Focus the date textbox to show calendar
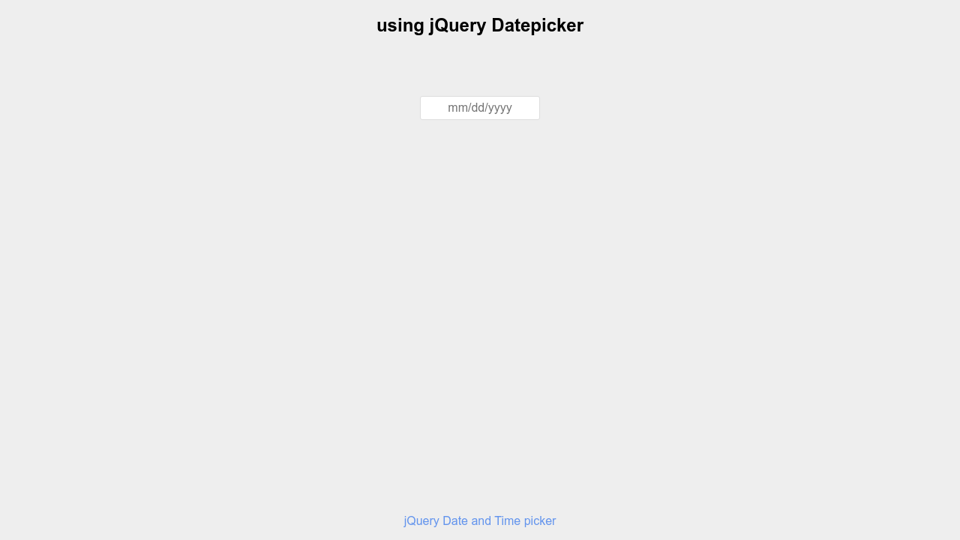 [480, 108]
